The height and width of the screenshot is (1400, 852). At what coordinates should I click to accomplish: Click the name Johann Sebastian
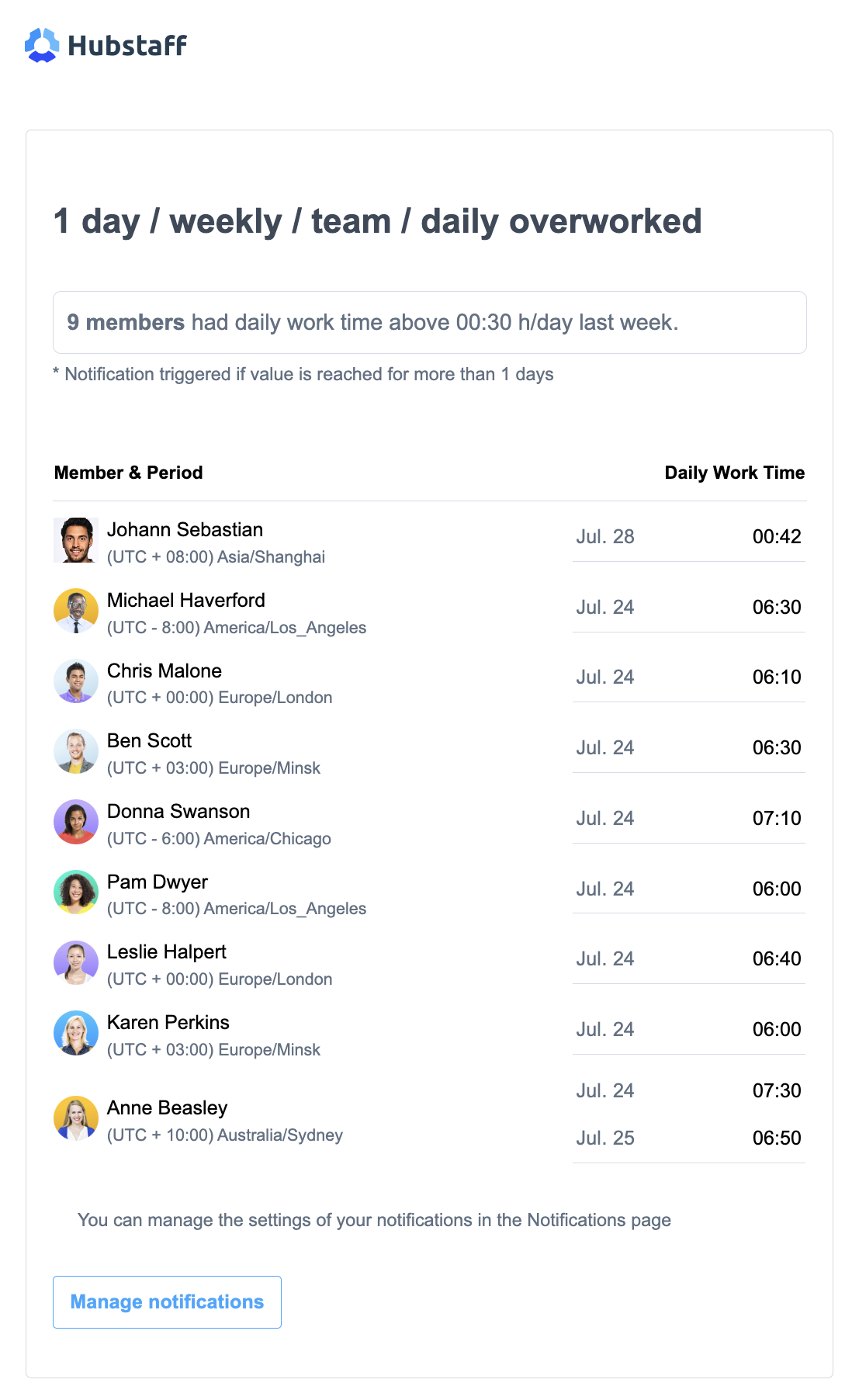pos(185,529)
